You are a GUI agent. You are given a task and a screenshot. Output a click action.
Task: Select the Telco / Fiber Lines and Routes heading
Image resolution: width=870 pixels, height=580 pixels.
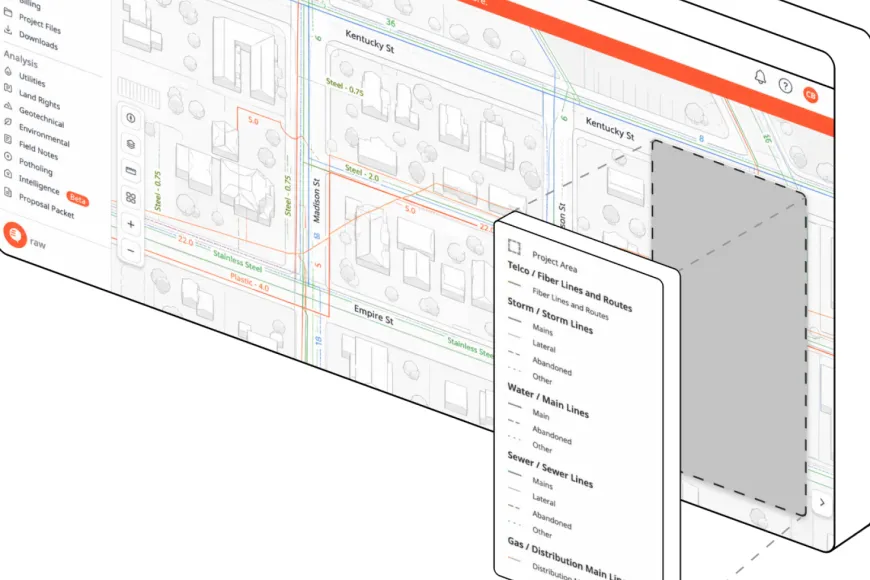pos(570,286)
